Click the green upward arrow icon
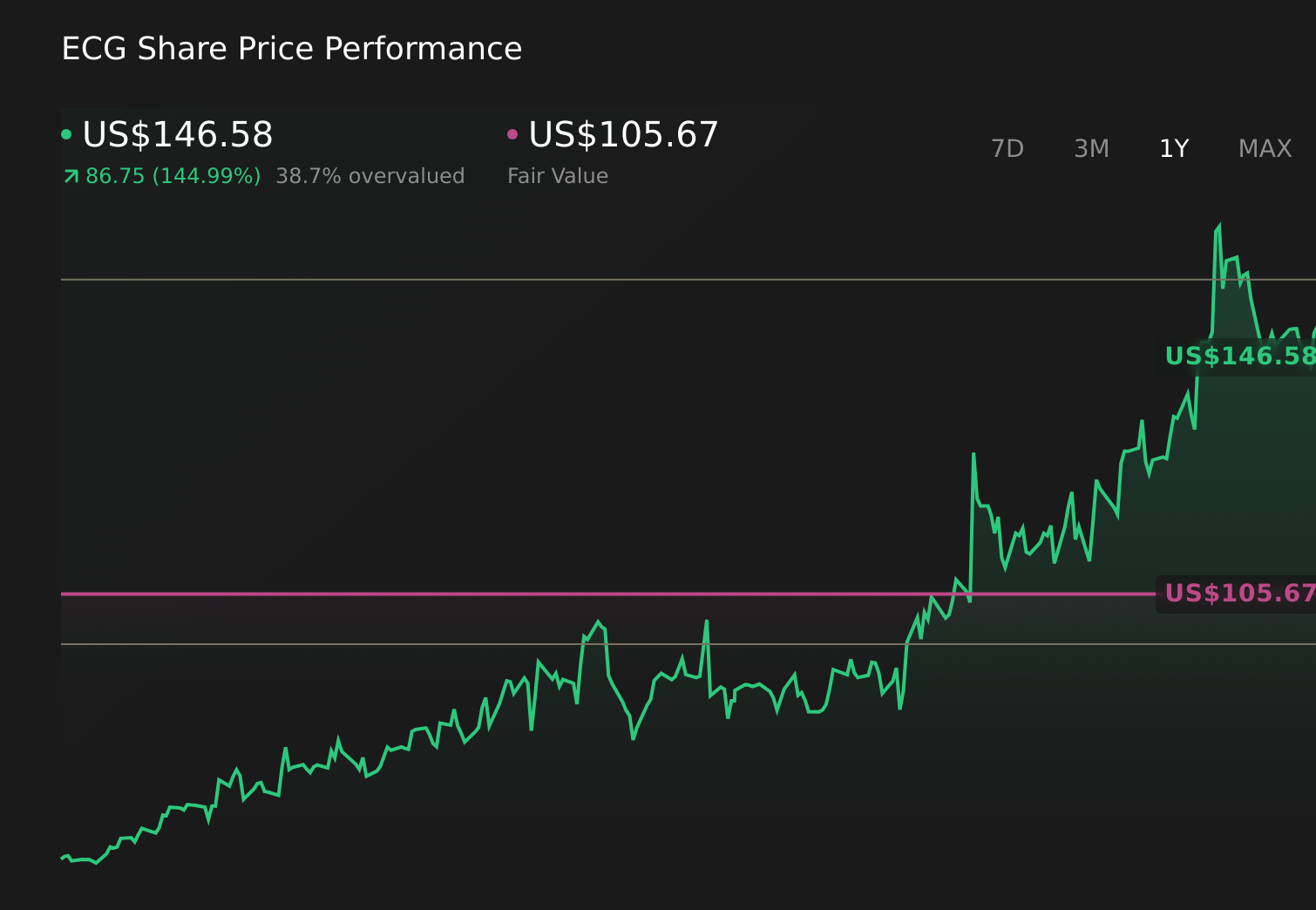The image size is (1316, 910). pyautogui.click(x=71, y=177)
